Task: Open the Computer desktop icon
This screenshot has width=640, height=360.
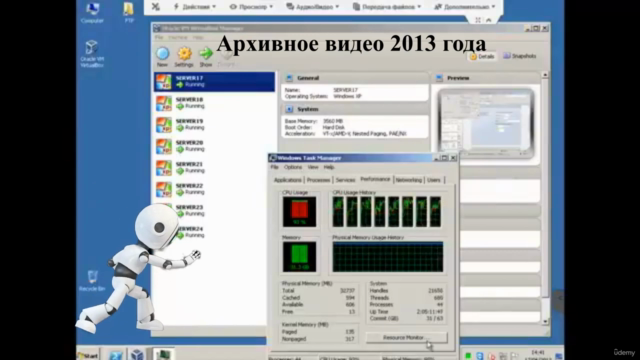Action: (92, 13)
